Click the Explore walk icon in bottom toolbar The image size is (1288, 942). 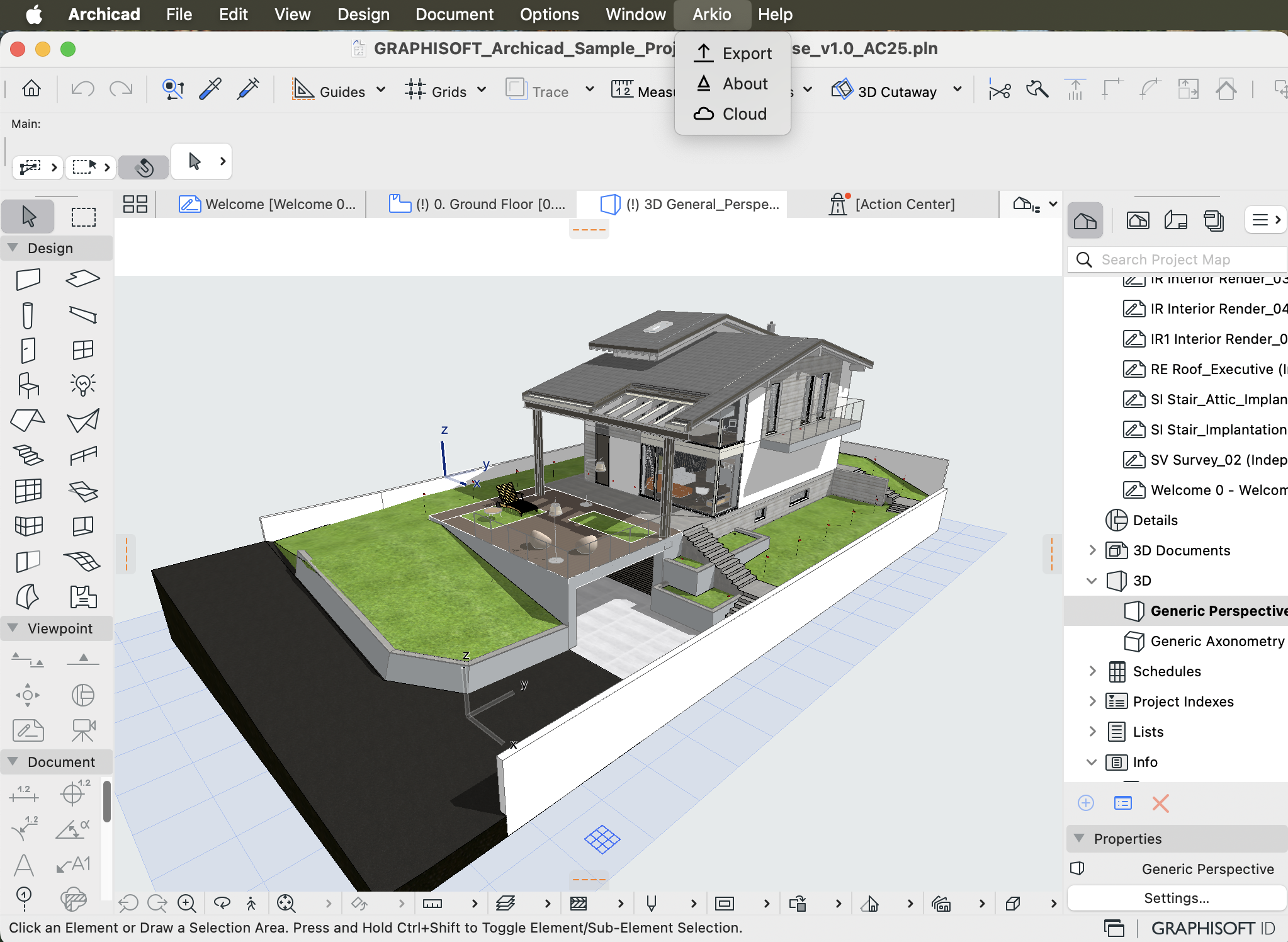249,903
